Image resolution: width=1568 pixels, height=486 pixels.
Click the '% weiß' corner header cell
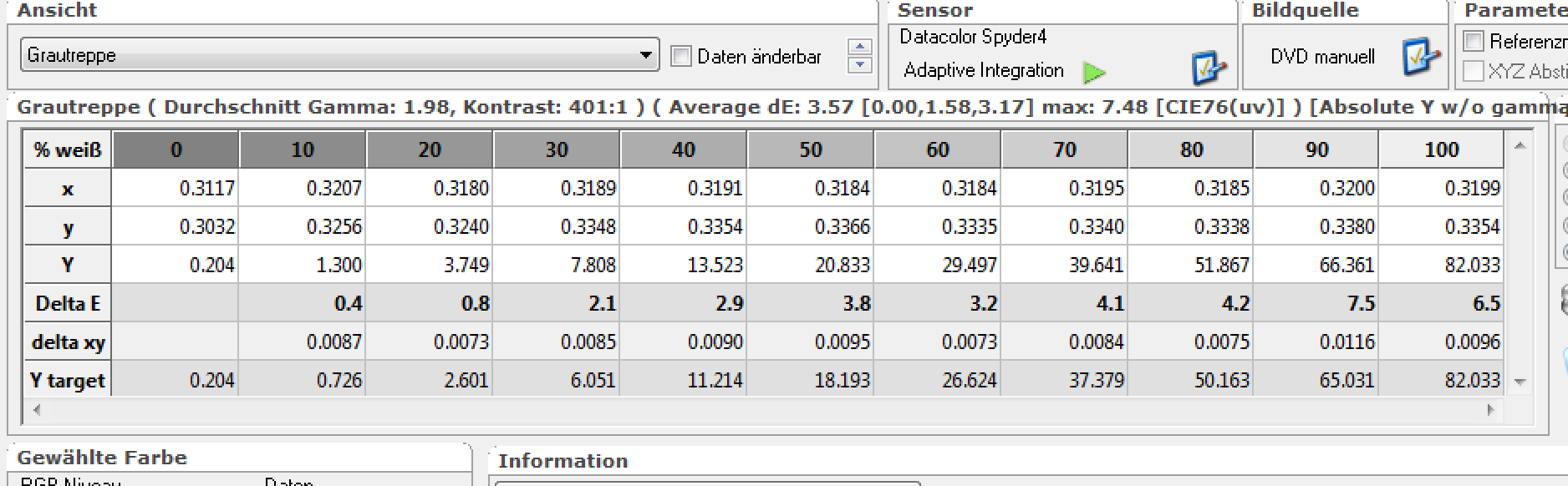coord(68,149)
